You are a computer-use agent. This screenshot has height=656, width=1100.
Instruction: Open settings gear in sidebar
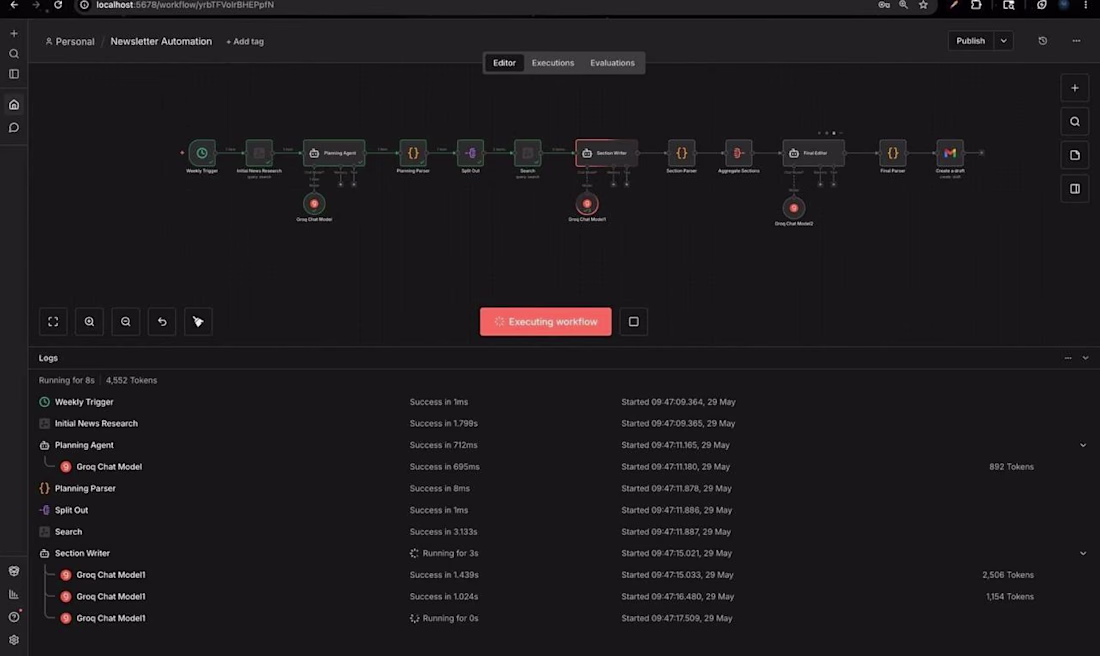[14, 640]
